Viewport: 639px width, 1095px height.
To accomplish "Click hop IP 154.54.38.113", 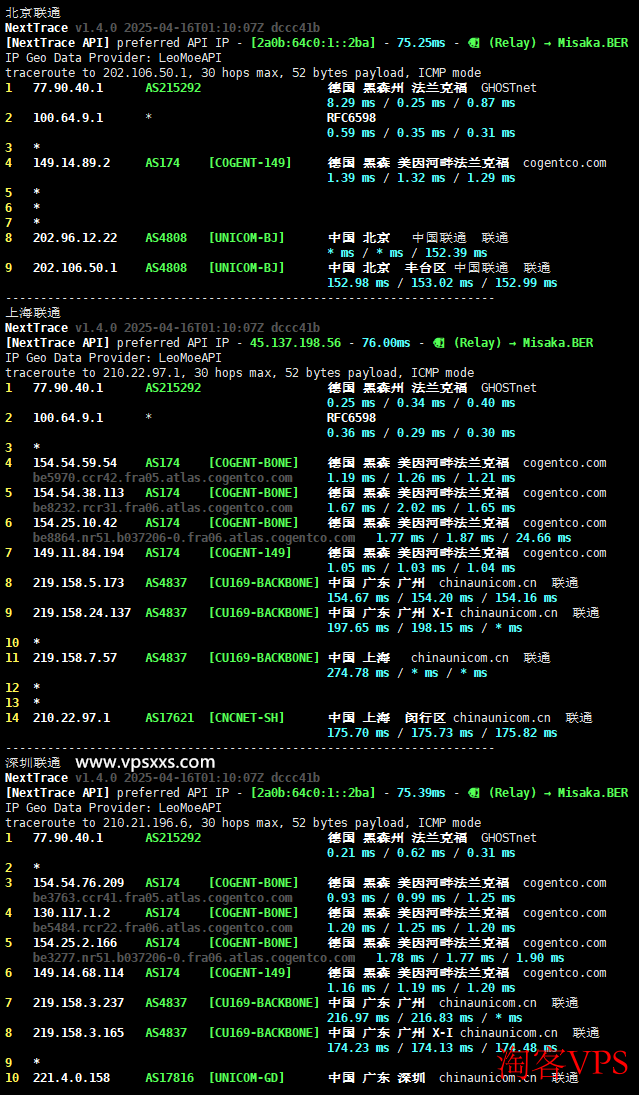I will [78, 492].
